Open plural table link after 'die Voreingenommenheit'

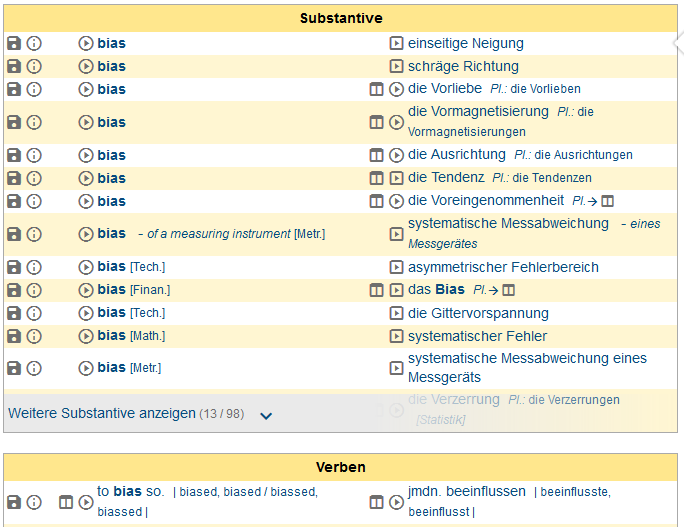pos(607,201)
